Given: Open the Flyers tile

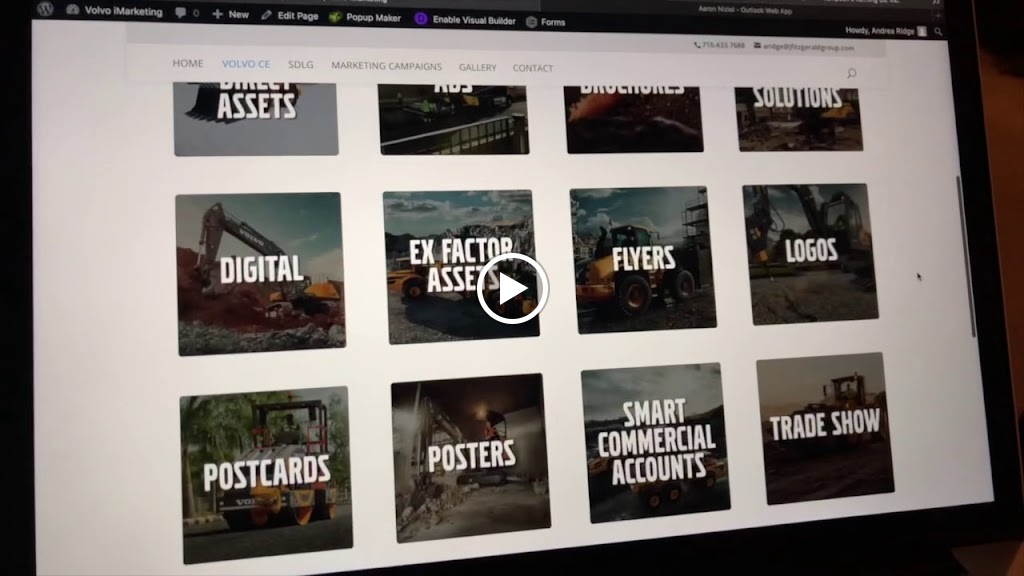Looking at the screenshot, I should 643,260.
